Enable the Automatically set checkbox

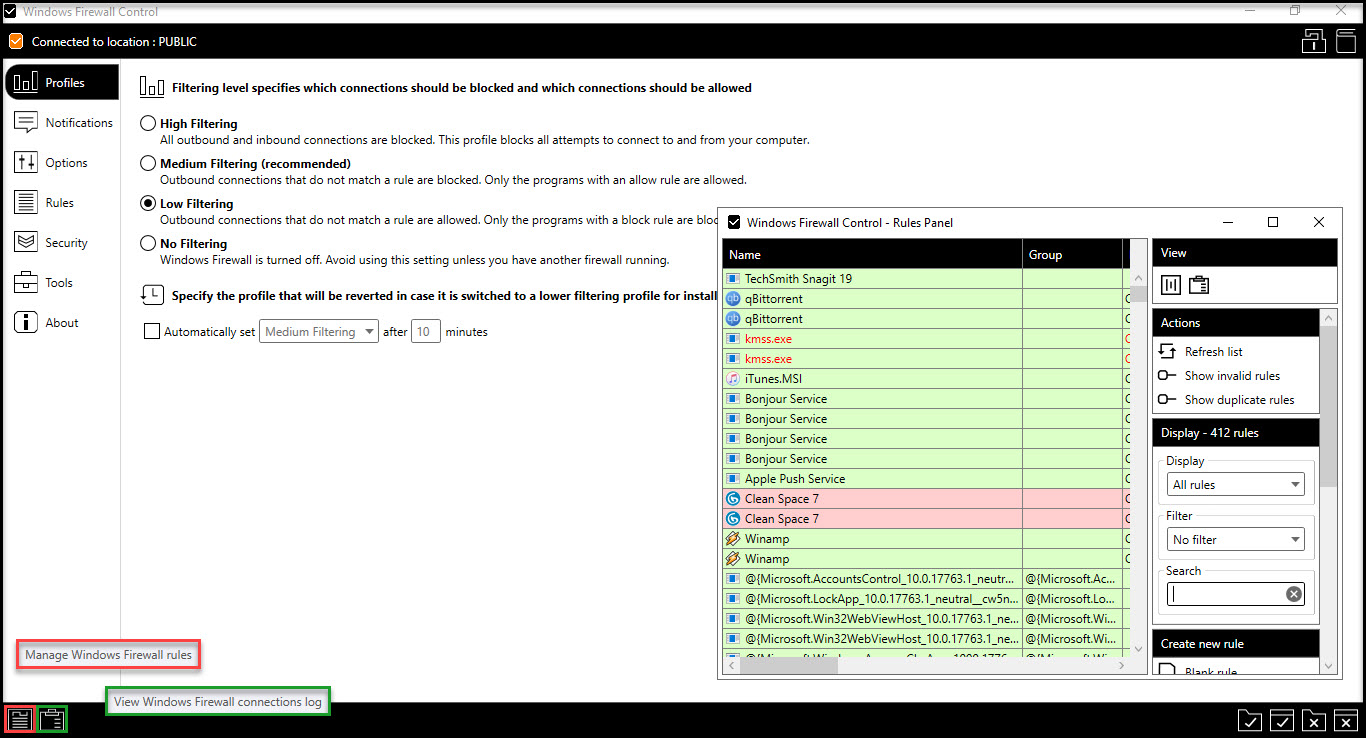tap(152, 332)
